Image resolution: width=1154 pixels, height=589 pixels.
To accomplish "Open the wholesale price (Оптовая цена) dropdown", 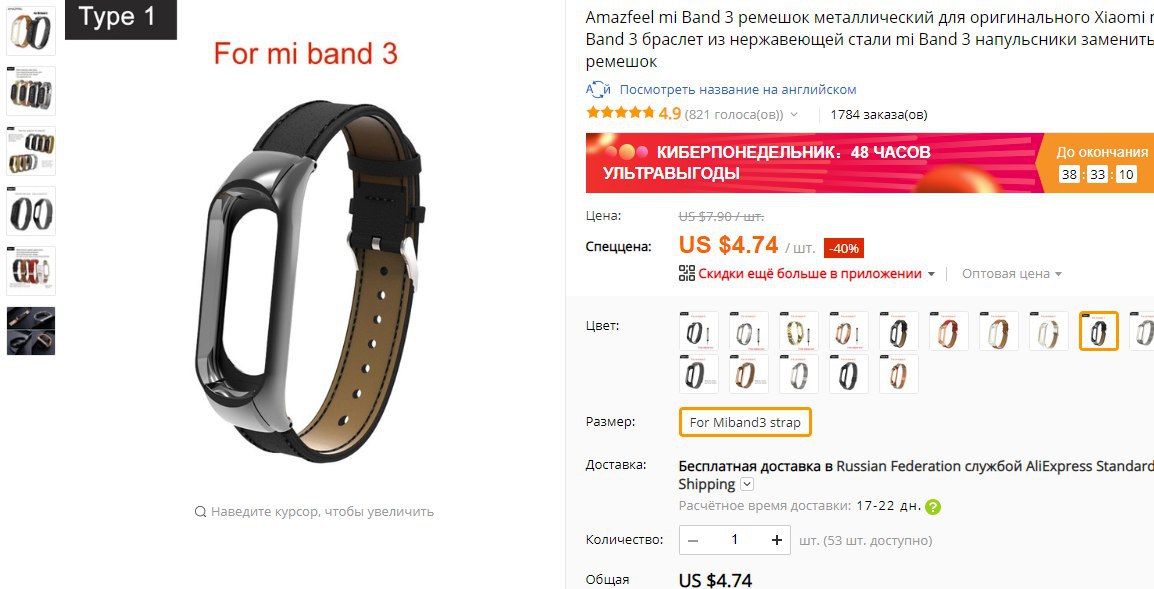I will 1012,274.
